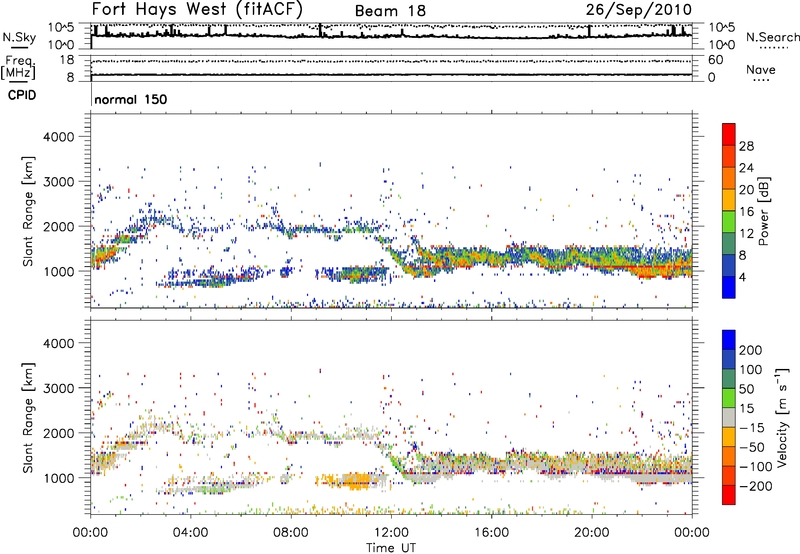Select the 'N.Search' legend label
This screenshot has width=800, height=554.
pos(773,37)
